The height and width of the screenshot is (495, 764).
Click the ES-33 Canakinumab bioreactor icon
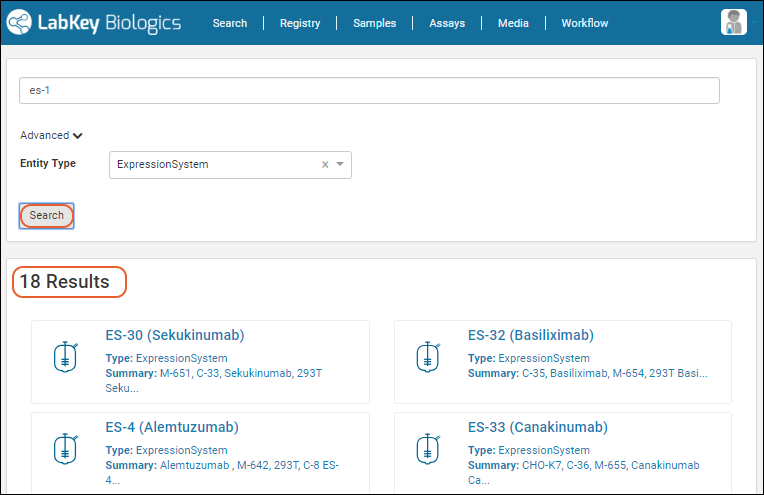pos(428,449)
